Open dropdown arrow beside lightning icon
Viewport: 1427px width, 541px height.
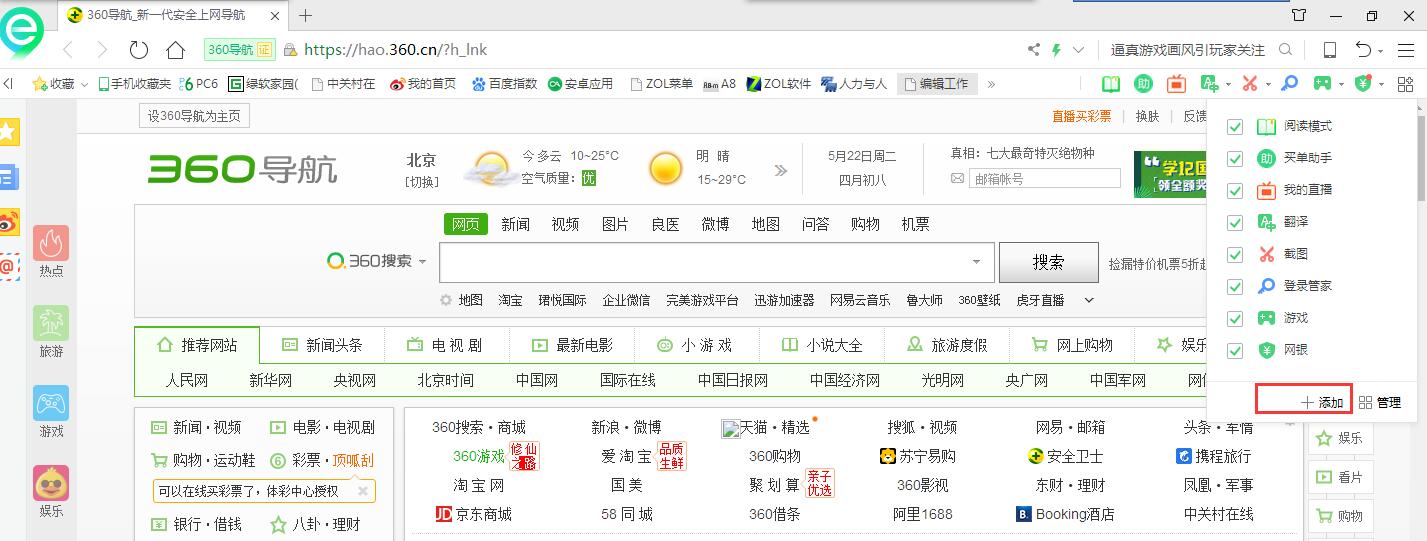tap(1078, 50)
